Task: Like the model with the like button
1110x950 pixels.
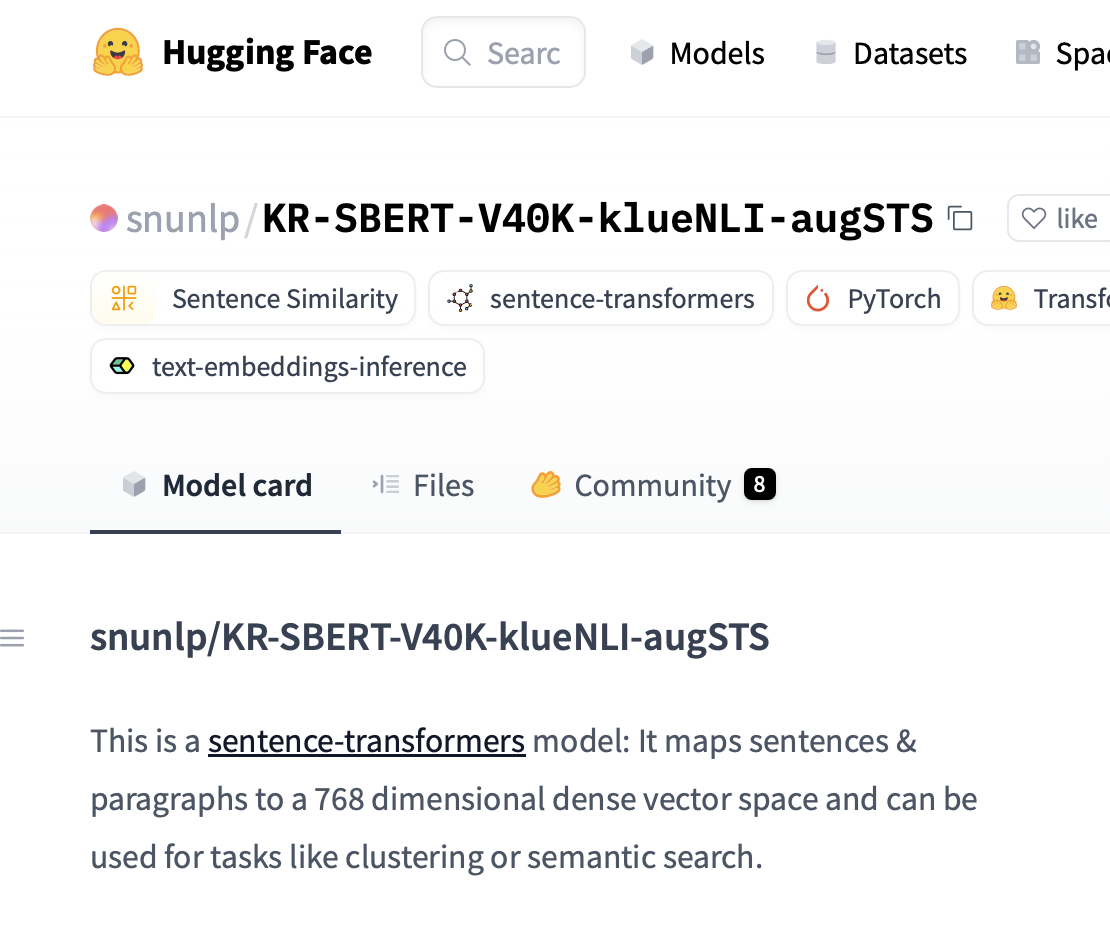Action: [1059, 219]
